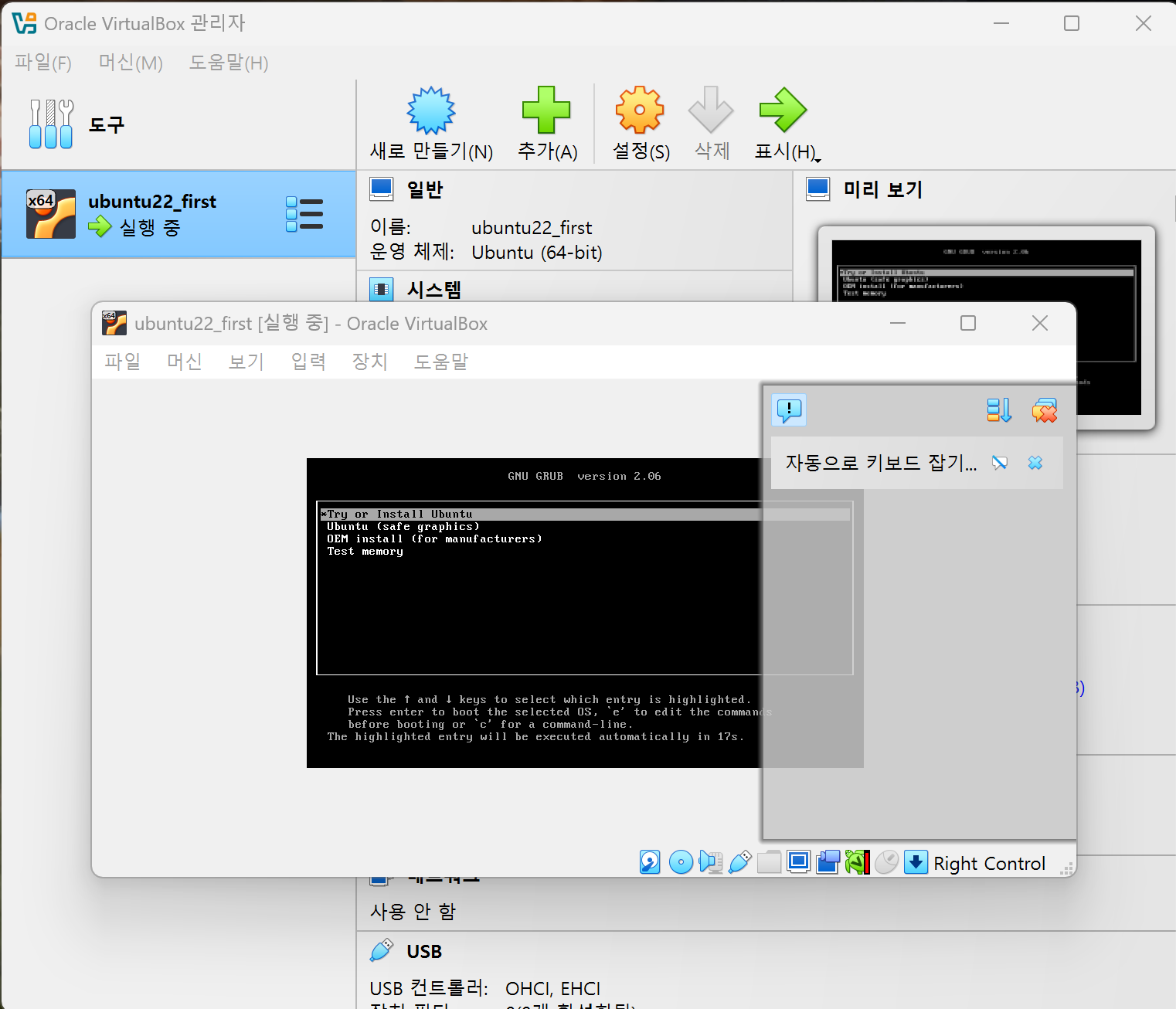Screen dimensions: 1176x1009
Task: Click the Right Control host key label
Action: [x=989, y=863]
